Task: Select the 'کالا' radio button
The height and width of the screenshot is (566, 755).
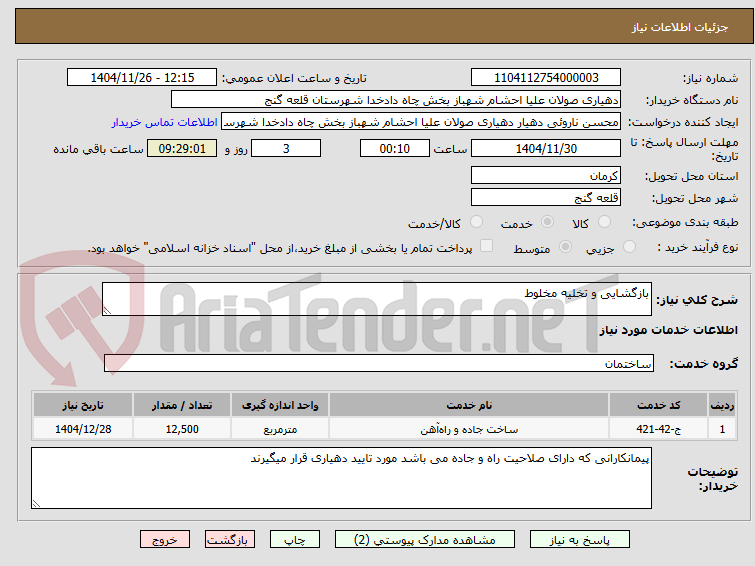Action: [604, 222]
